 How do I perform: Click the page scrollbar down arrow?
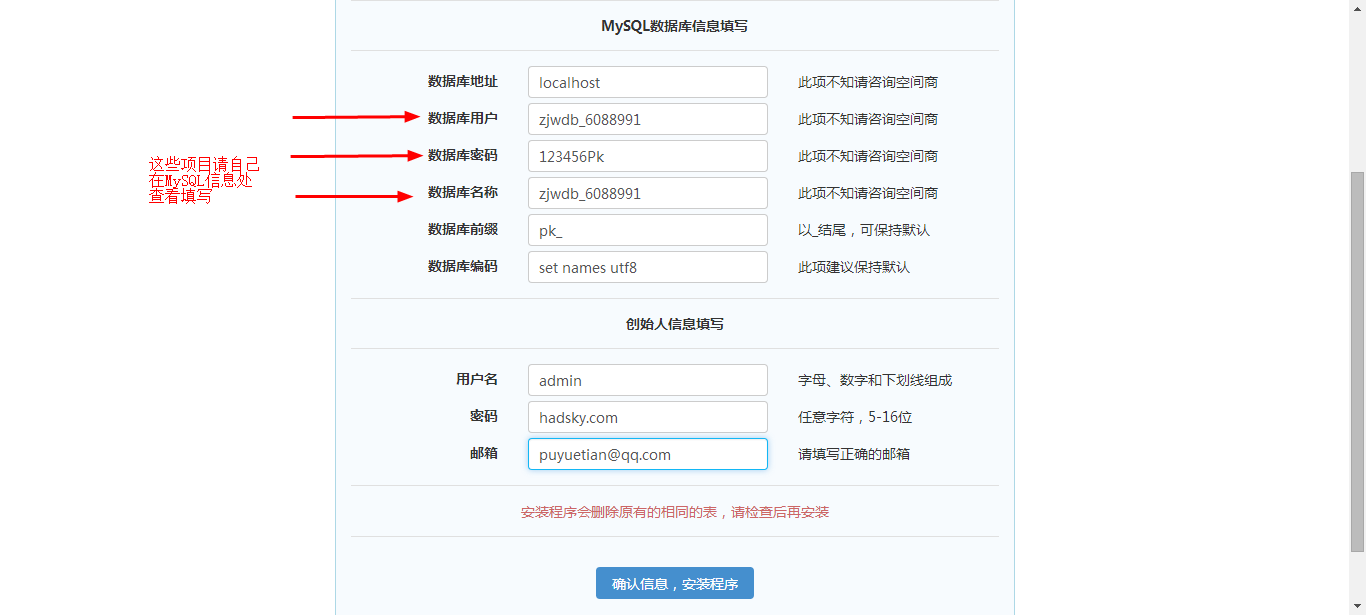click(1357, 607)
